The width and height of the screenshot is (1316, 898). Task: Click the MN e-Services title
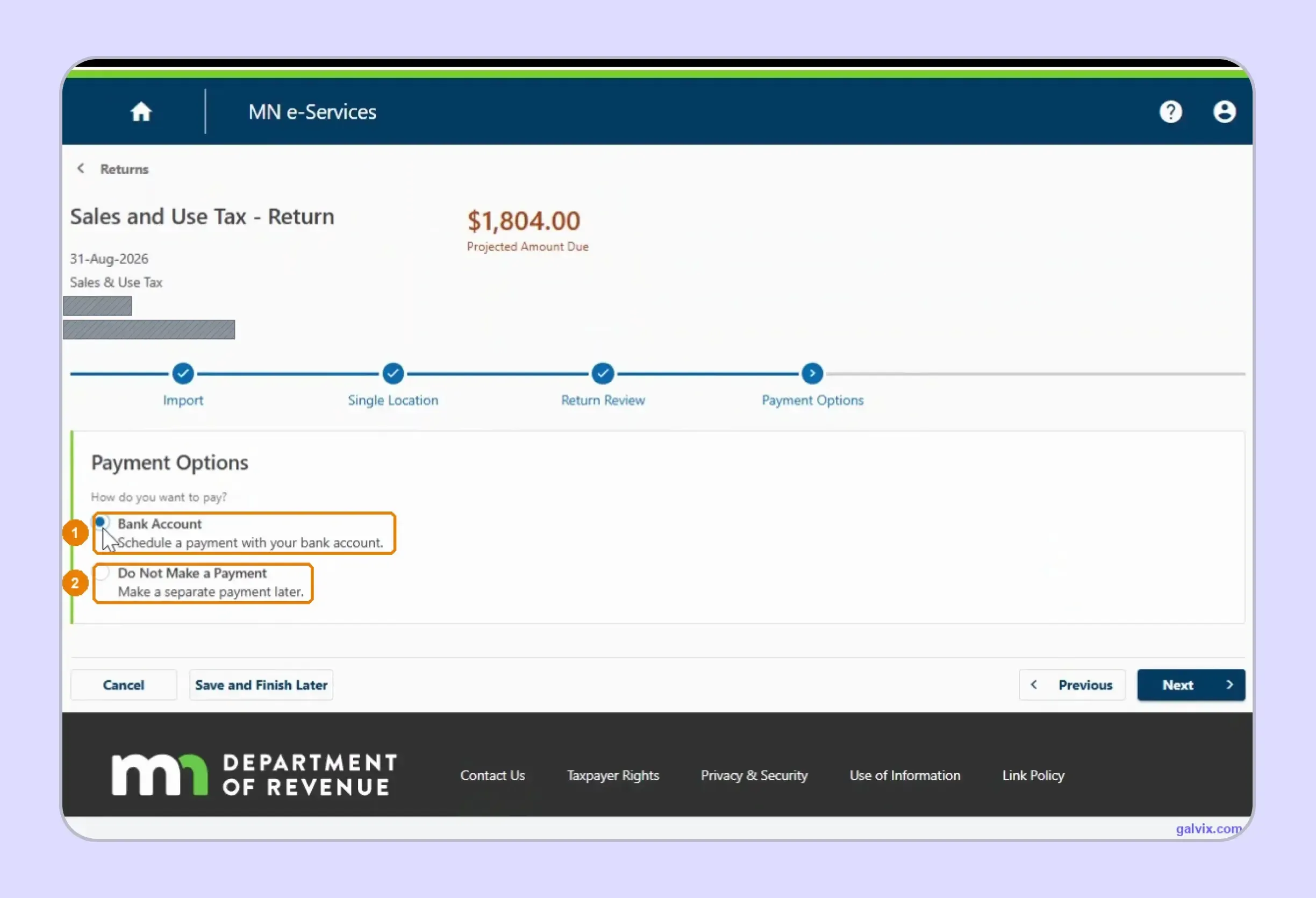312,112
